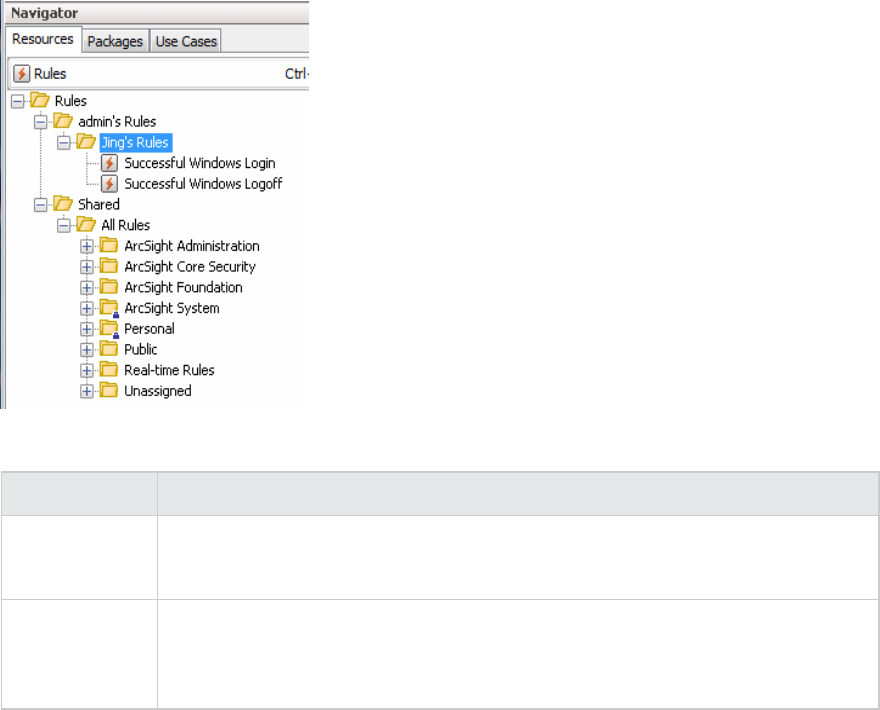880x710 pixels.
Task: Select the Jing's Rules tree item
Action: coord(135,143)
